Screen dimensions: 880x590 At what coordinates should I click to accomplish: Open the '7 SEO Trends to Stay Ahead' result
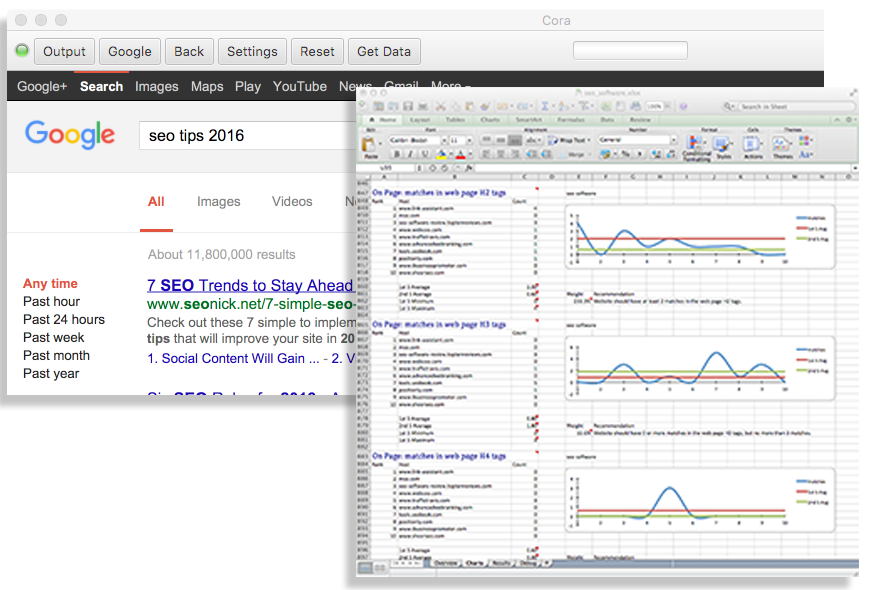[x=250, y=285]
